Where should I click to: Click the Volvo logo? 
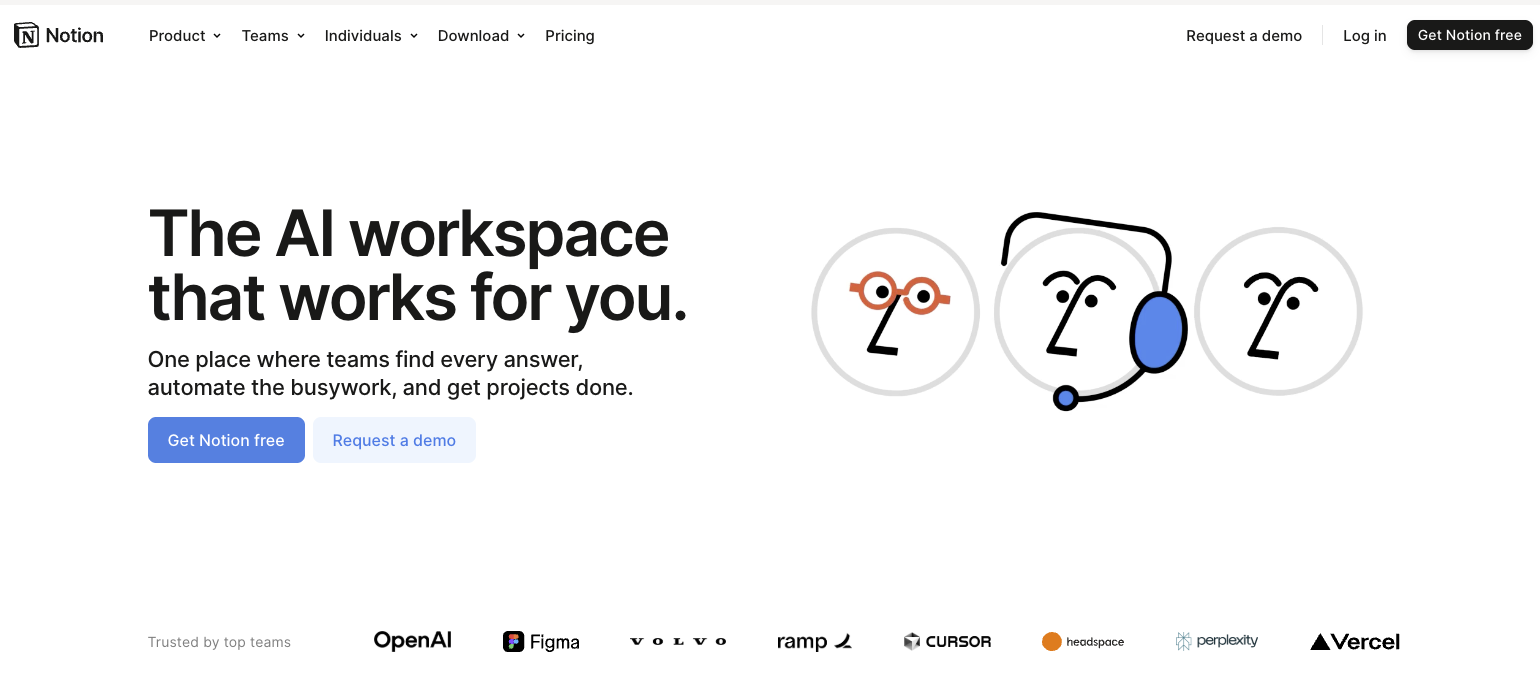click(x=678, y=642)
